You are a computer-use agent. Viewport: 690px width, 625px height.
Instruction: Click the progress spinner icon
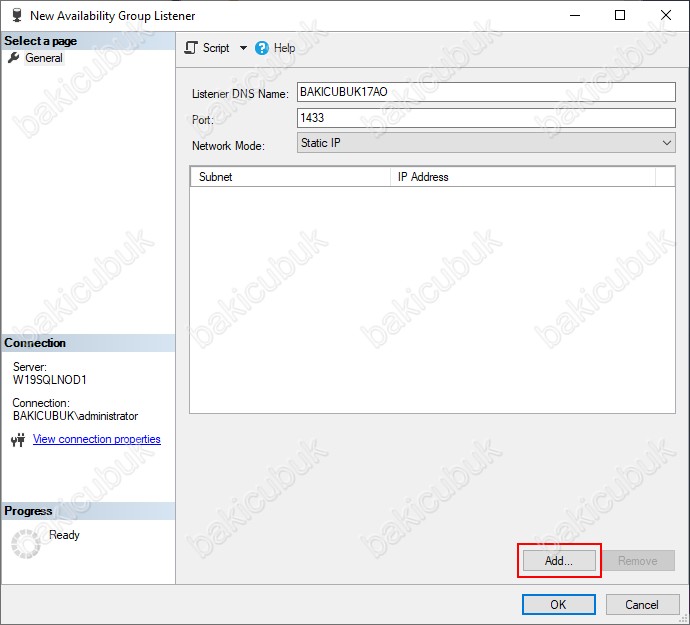click(26, 544)
